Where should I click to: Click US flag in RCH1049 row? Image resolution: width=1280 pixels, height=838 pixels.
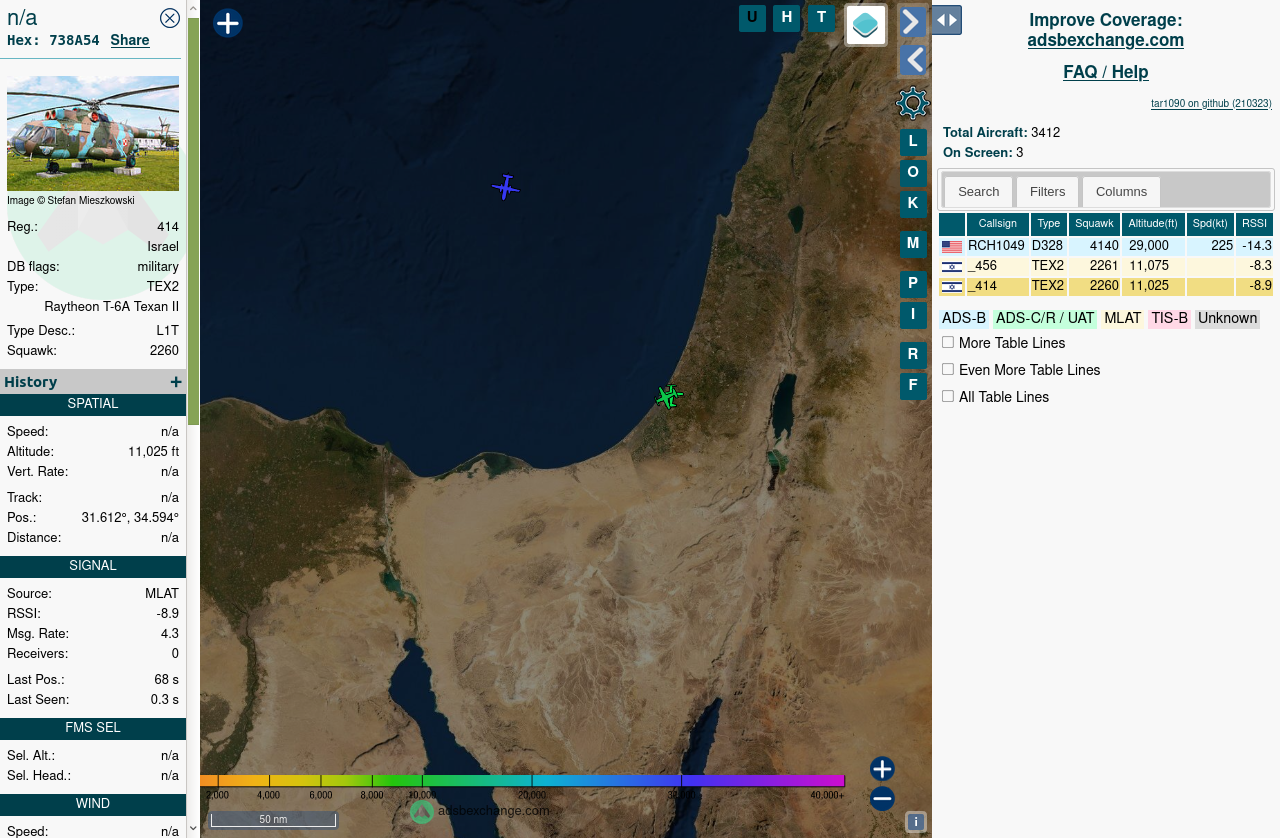pyautogui.click(x=952, y=247)
